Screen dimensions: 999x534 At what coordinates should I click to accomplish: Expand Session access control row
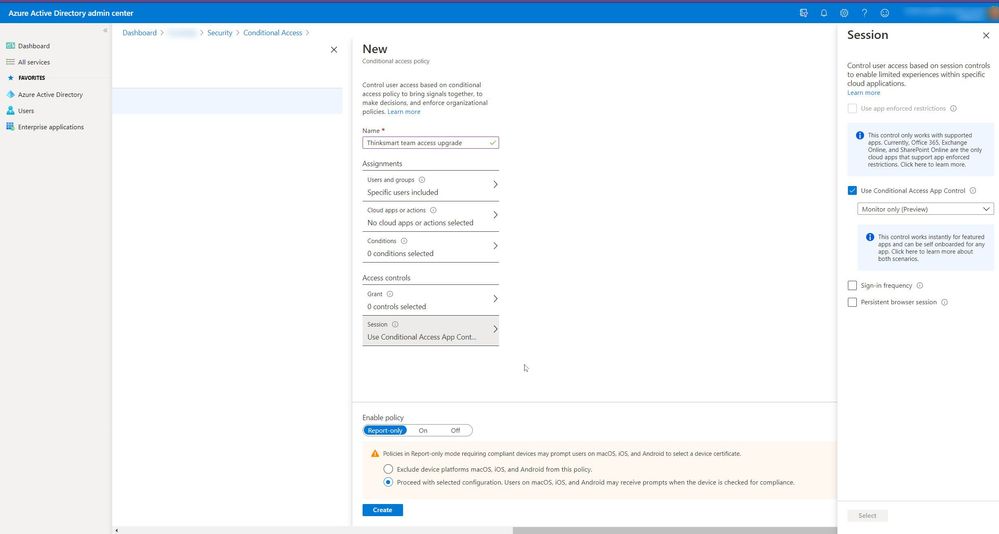pos(431,331)
